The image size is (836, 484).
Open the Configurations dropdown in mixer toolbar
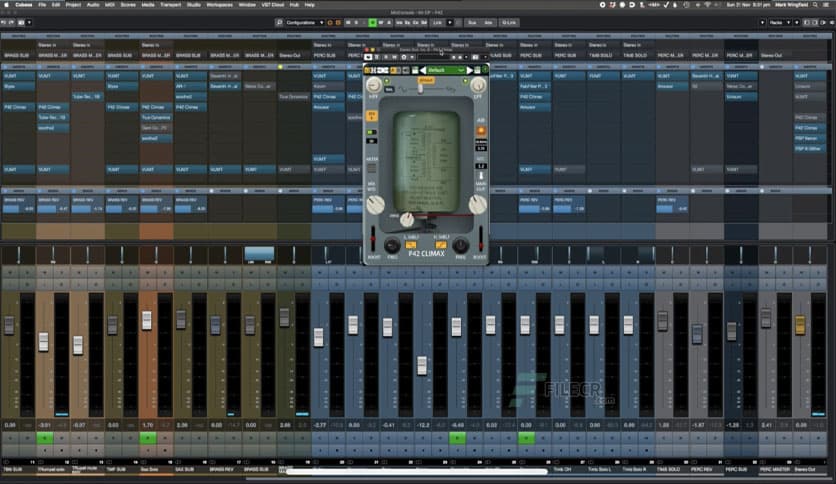pyautogui.click(x=304, y=23)
